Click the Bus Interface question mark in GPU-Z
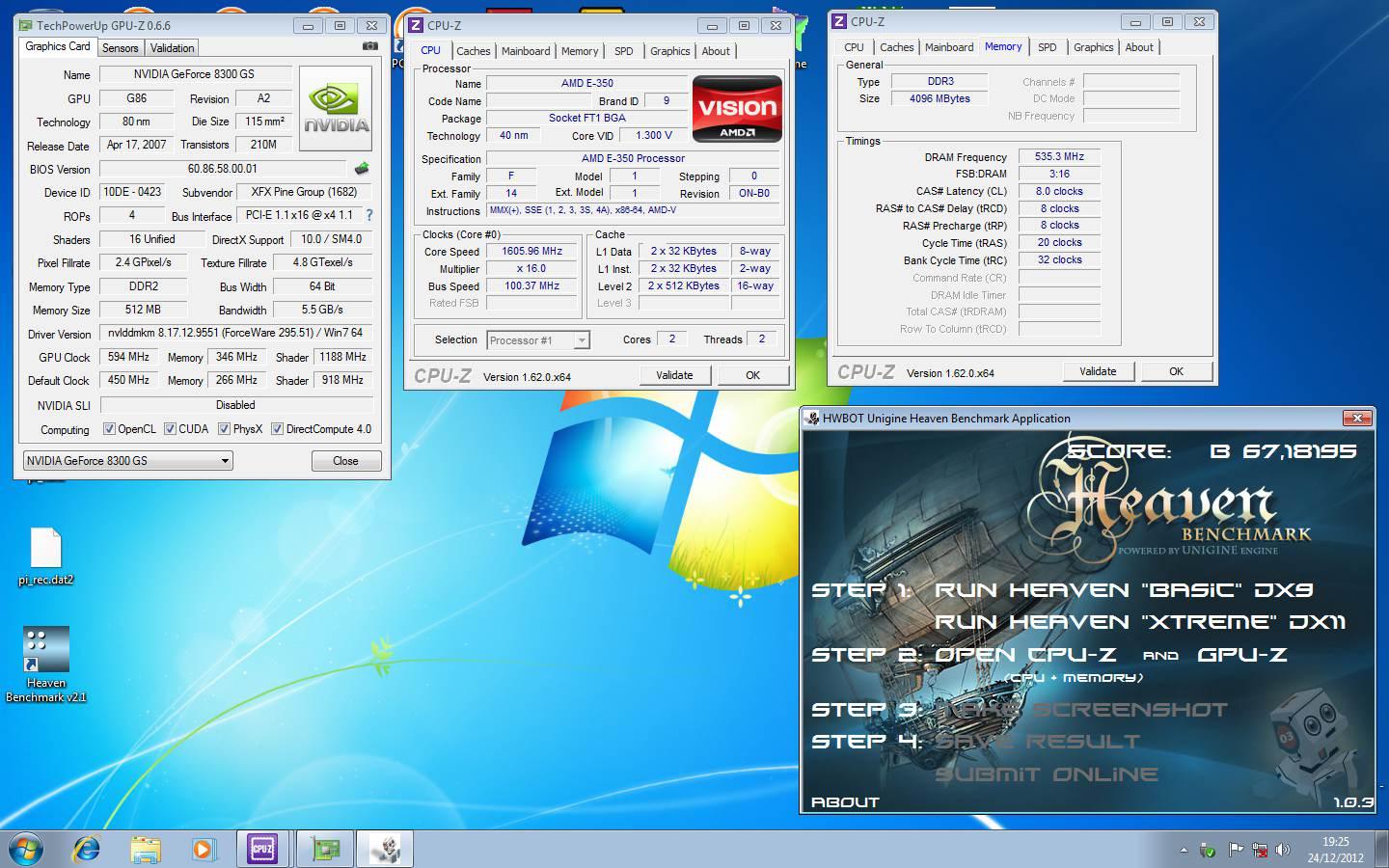1389x868 pixels. [x=368, y=215]
